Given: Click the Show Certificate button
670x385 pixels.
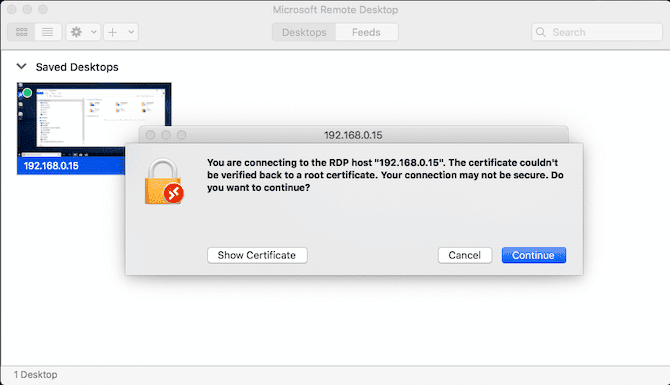Looking at the screenshot, I should [x=257, y=255].
